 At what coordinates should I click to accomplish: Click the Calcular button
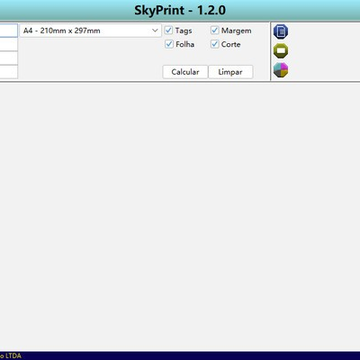point(185,72)
